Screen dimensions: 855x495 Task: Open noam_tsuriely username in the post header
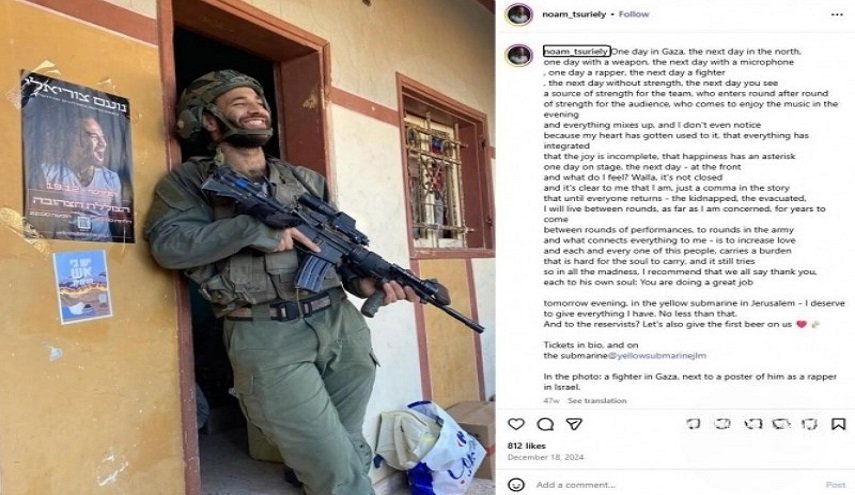pyautogui.click(x=574, y=14)
